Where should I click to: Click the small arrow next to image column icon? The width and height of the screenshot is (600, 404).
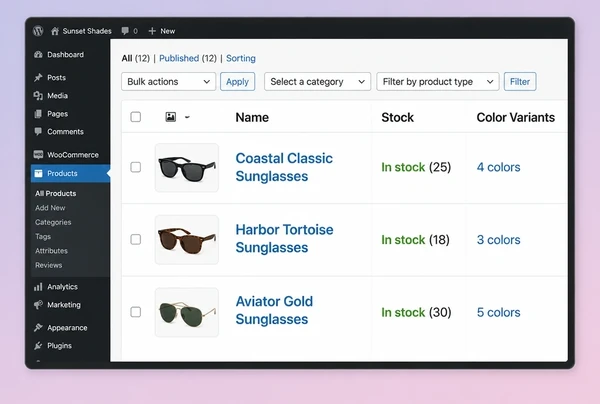tap(187, 117)
